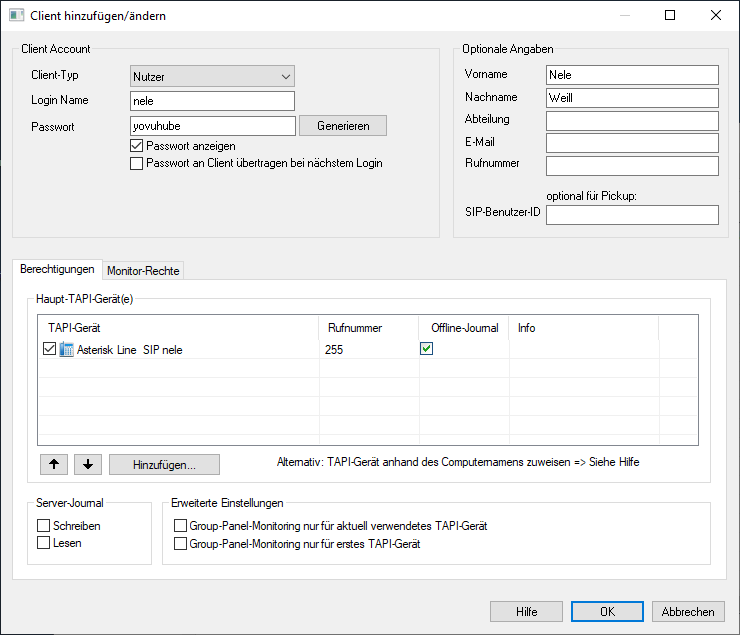Click the Asterisk Line device icon
Screen dimensions: 740x635
[67, 350]
